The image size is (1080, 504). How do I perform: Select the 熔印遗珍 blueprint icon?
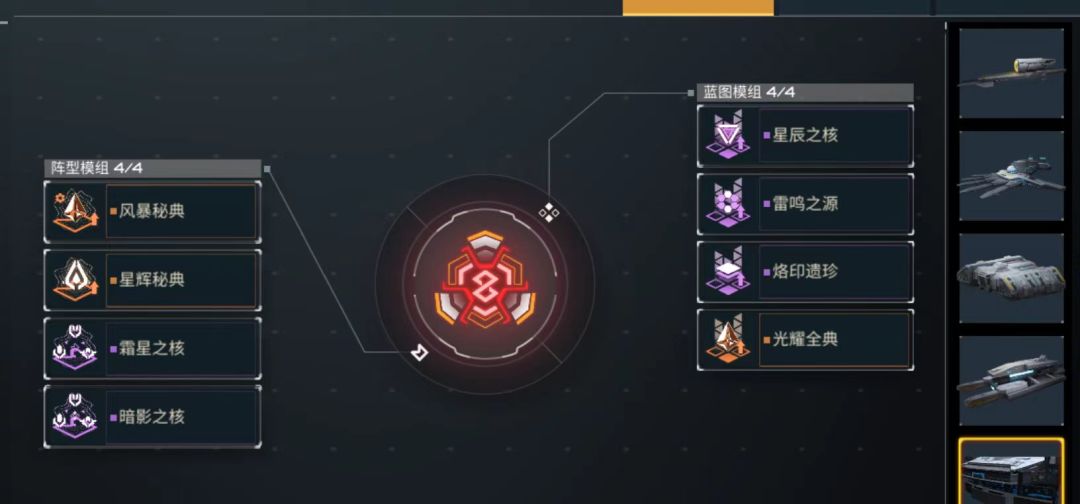coord(728,271)
